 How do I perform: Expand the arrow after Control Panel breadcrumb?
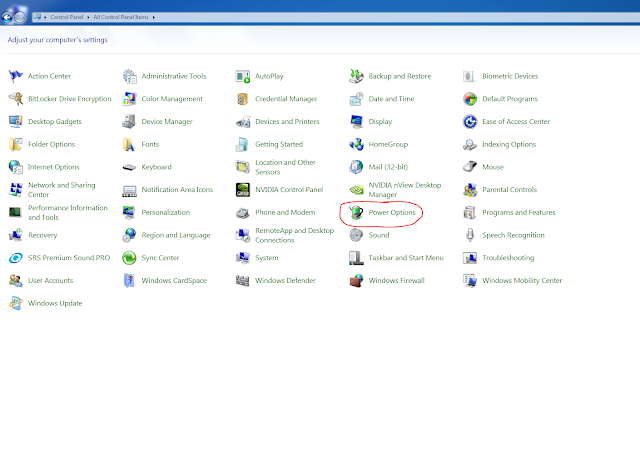click(88, 17)
